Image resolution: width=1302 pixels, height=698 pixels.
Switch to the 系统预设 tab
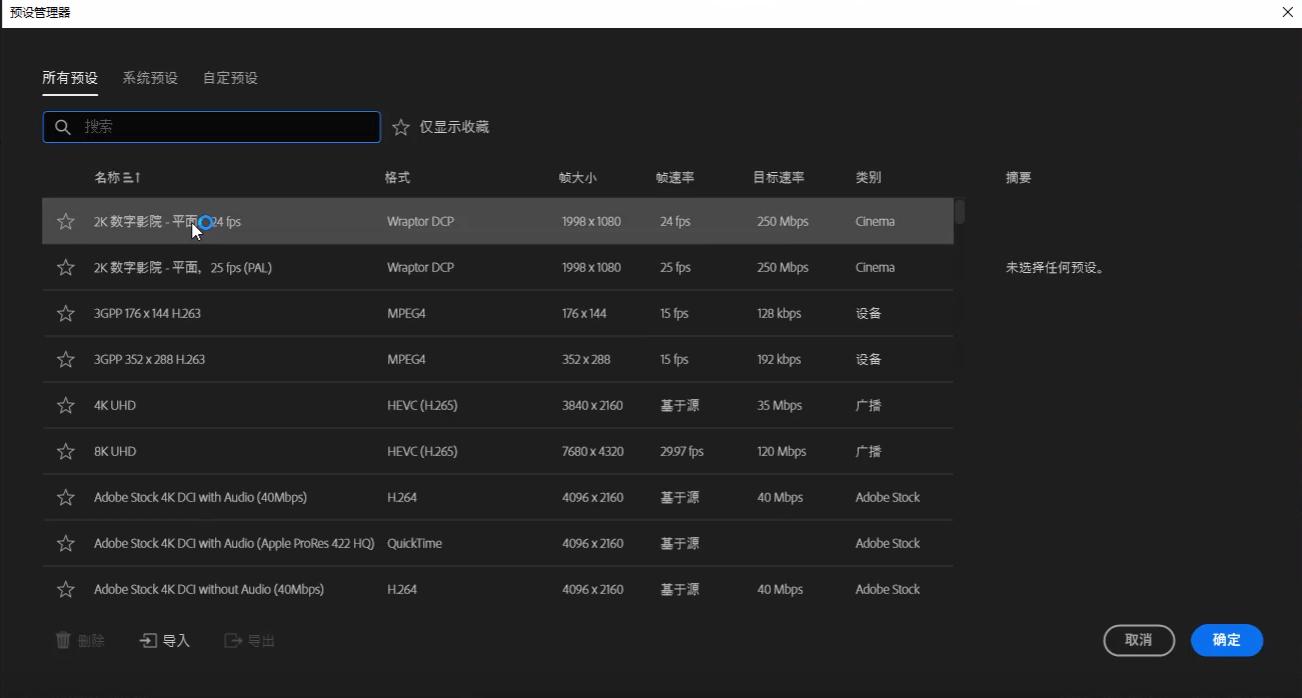click(x=150, y=77)
